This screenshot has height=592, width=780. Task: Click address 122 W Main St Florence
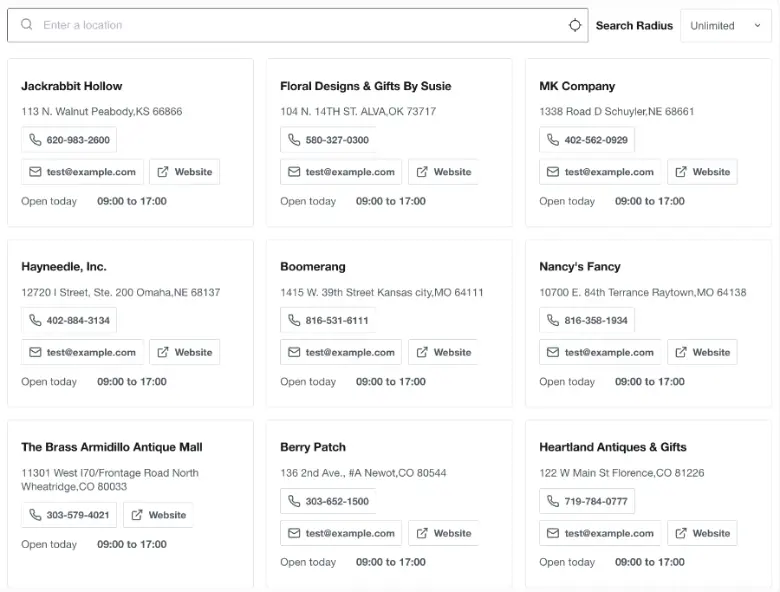click(622, 473)
